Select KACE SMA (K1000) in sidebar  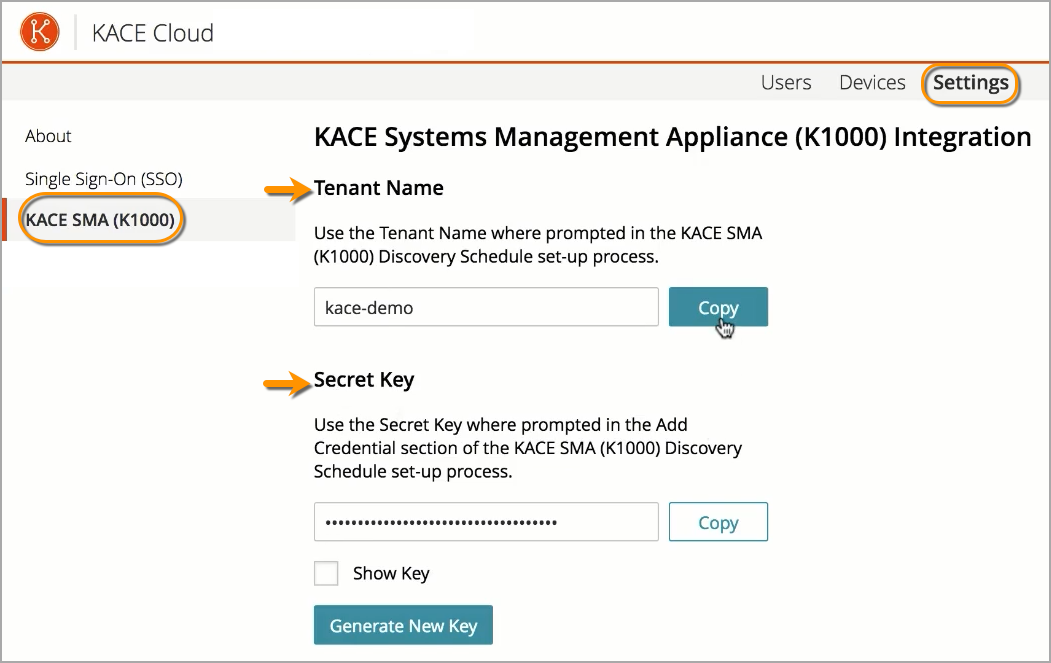(x=100, y=220)
